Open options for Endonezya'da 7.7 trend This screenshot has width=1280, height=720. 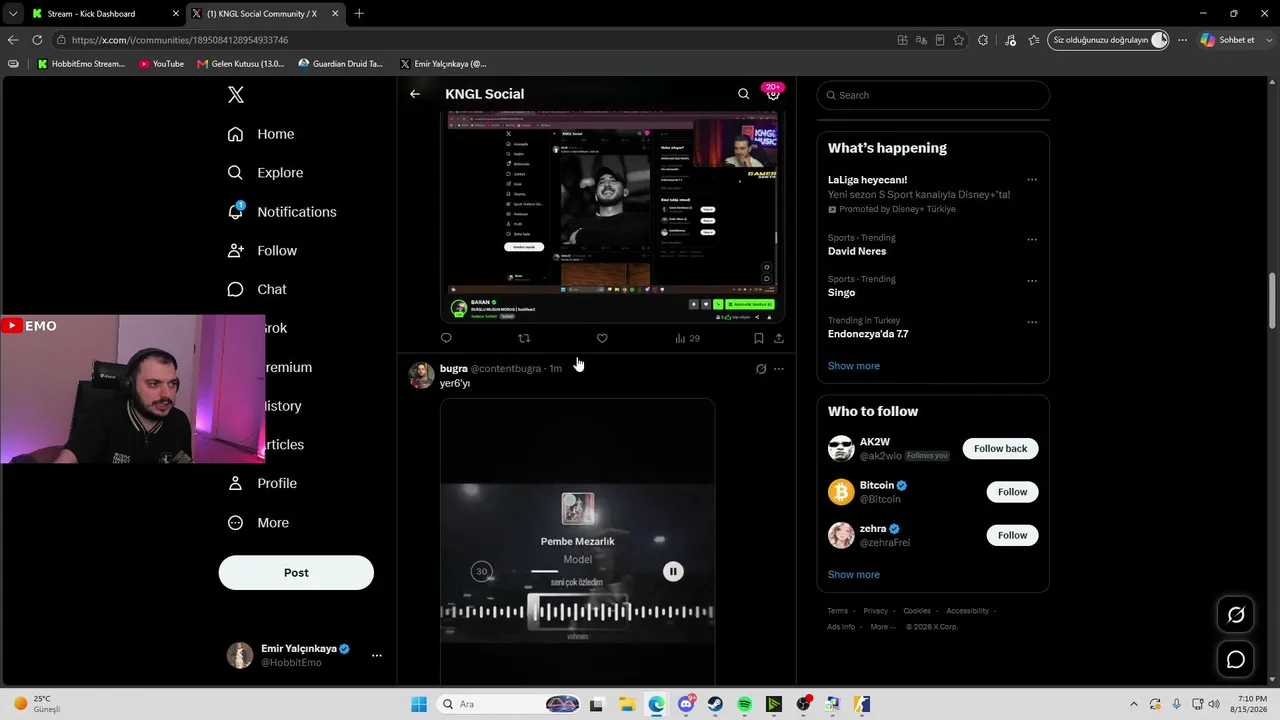tap(1032, 322)
